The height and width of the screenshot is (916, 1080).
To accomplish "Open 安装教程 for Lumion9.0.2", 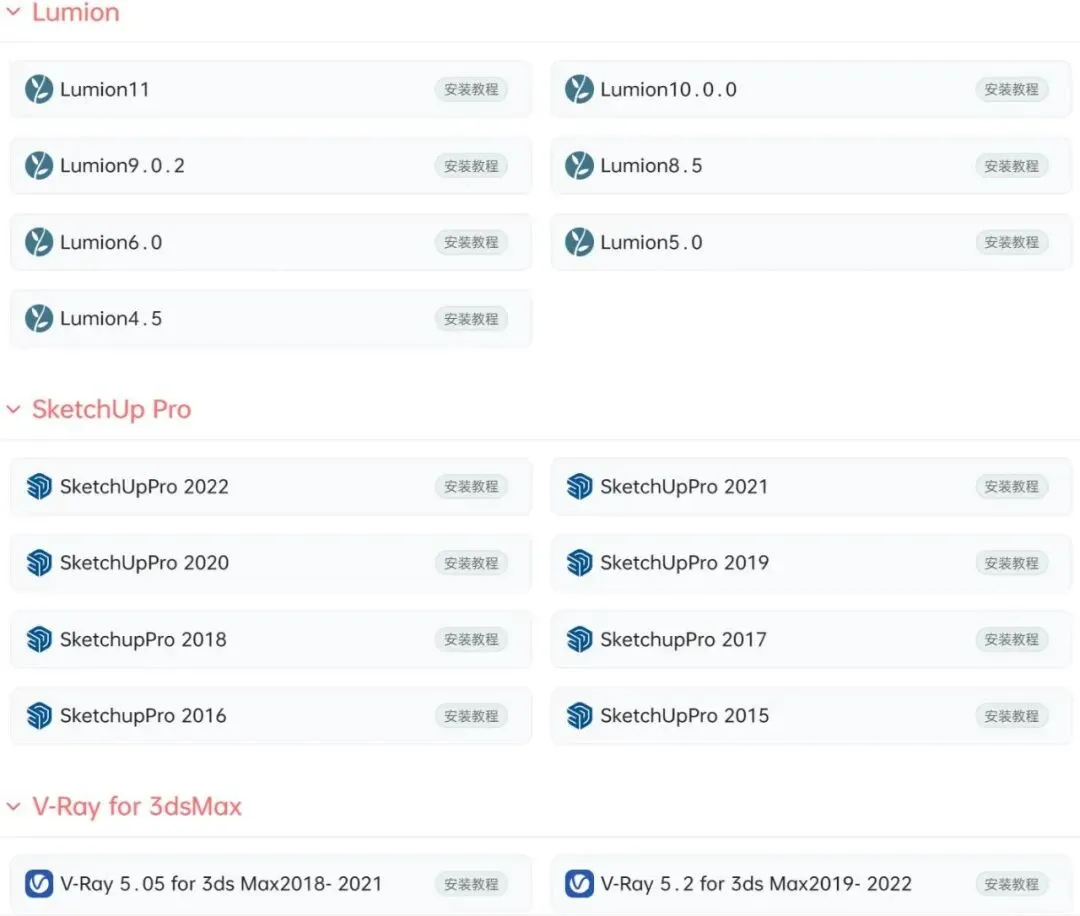I will pos(471,166).
